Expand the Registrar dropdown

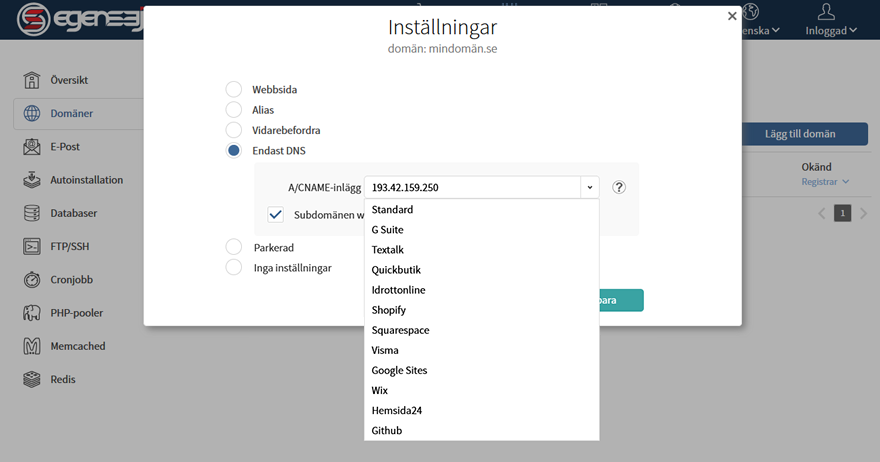tap(825, 182)
